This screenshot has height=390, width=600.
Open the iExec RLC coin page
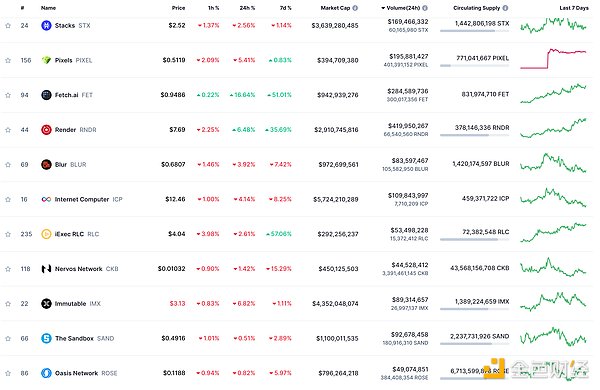click(x=70, y=234)
